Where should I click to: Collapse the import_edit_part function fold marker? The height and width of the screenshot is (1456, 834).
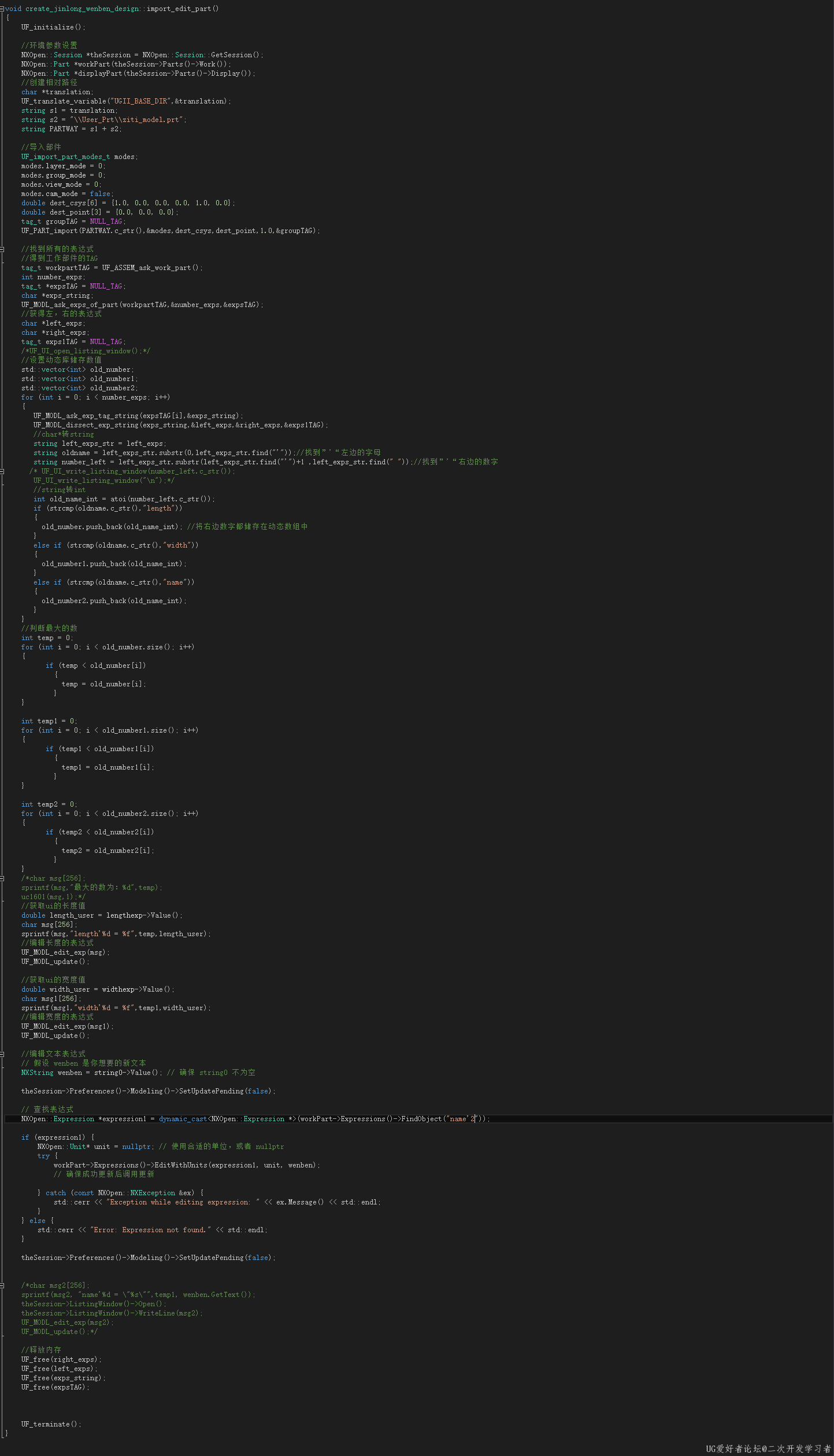[2, 9]
